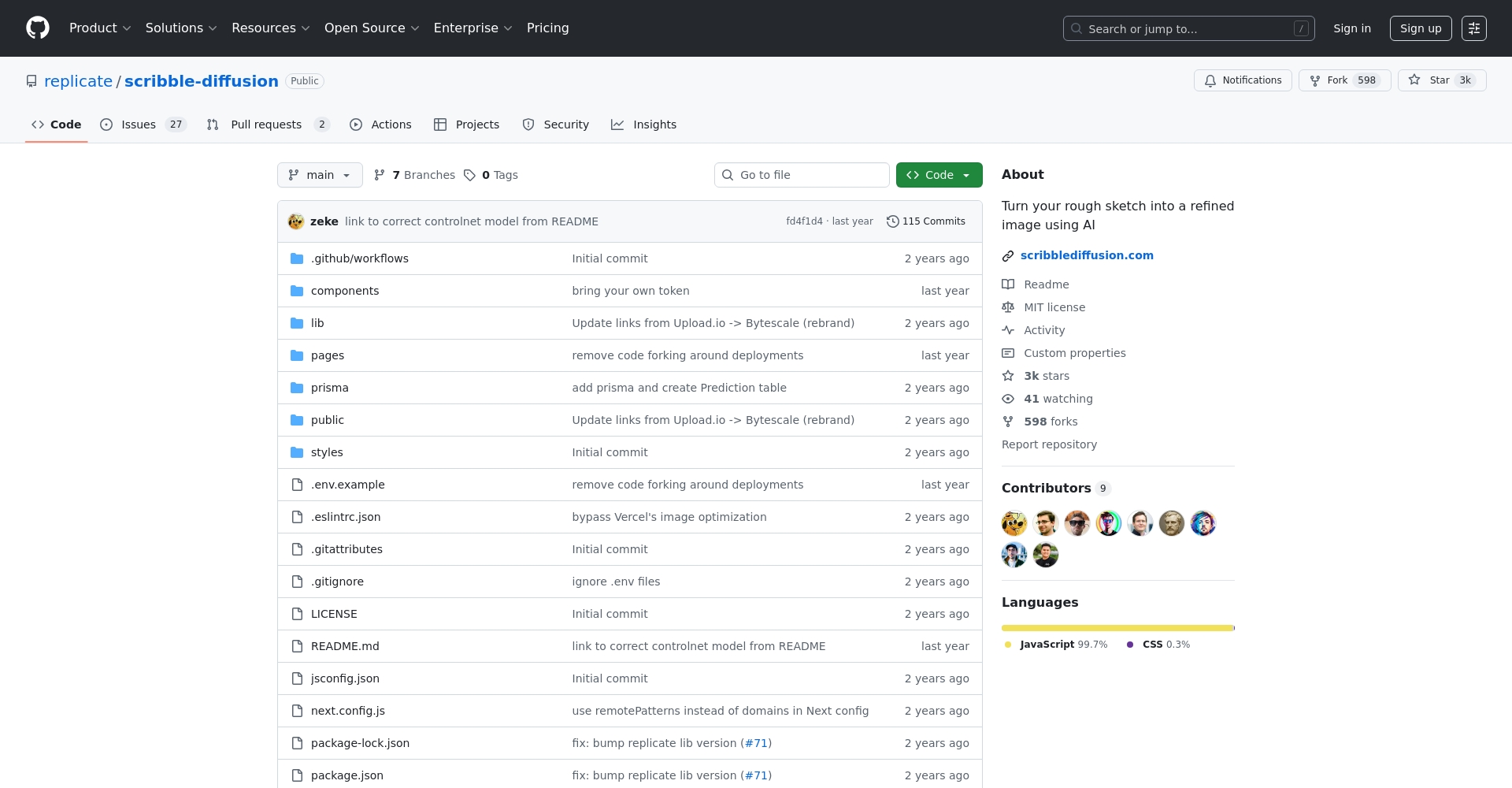Expand the Enterprise menu

pyautogui.click(x=473, y=28)
